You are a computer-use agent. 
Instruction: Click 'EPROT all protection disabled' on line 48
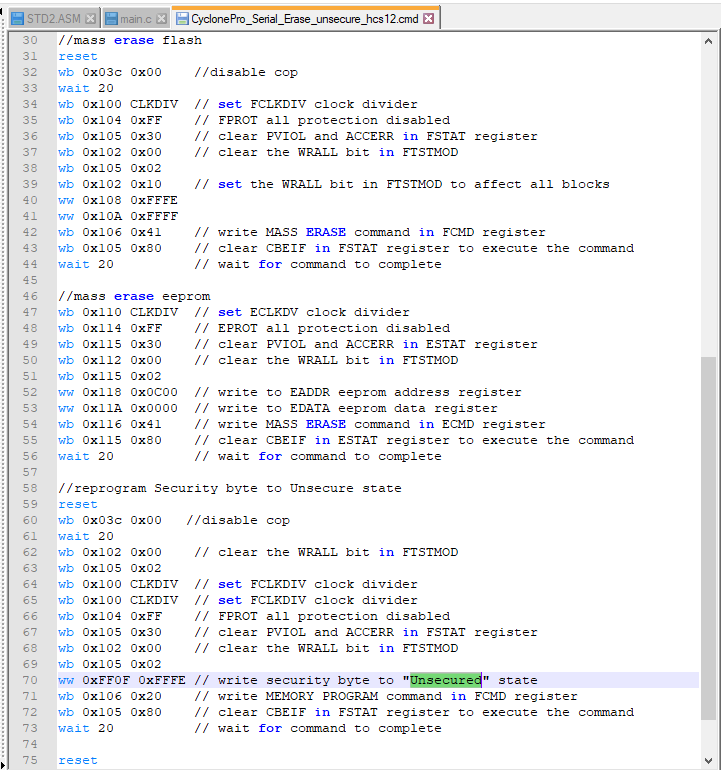point(334,329)
